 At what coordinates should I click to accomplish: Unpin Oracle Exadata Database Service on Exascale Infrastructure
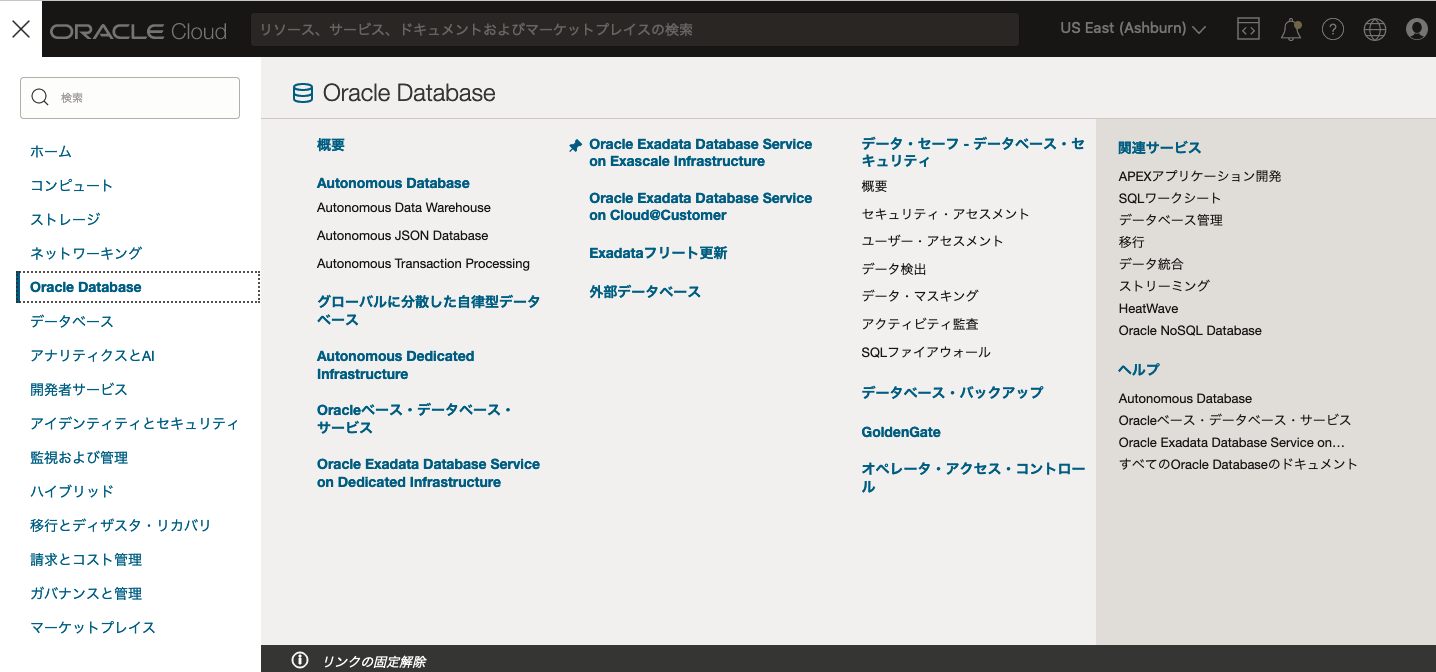coord(574,145)
